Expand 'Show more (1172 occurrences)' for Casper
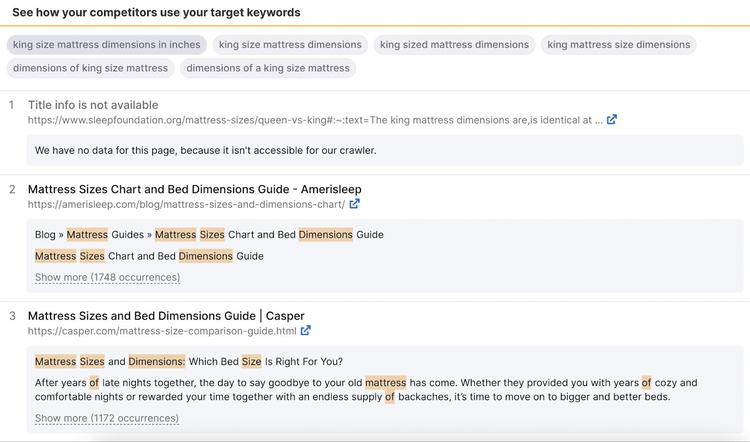The width and height of the screenshot is (750, 442). pyautogui.click(x=107, y=418)
